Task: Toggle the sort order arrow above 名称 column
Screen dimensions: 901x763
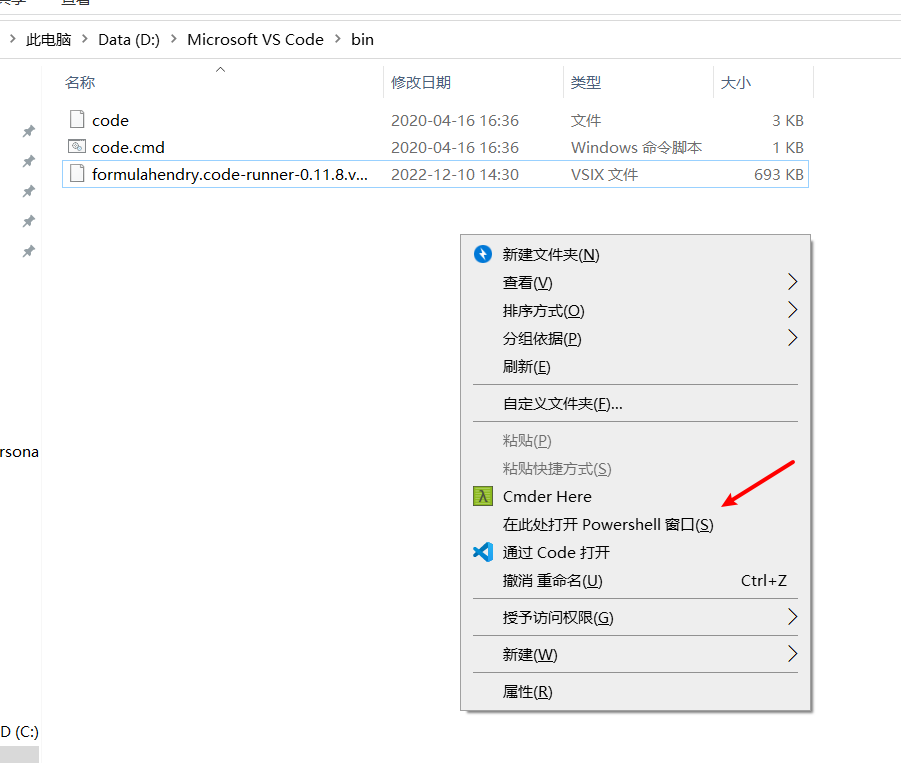Action: pyautogui.click(x=219, y=71)
